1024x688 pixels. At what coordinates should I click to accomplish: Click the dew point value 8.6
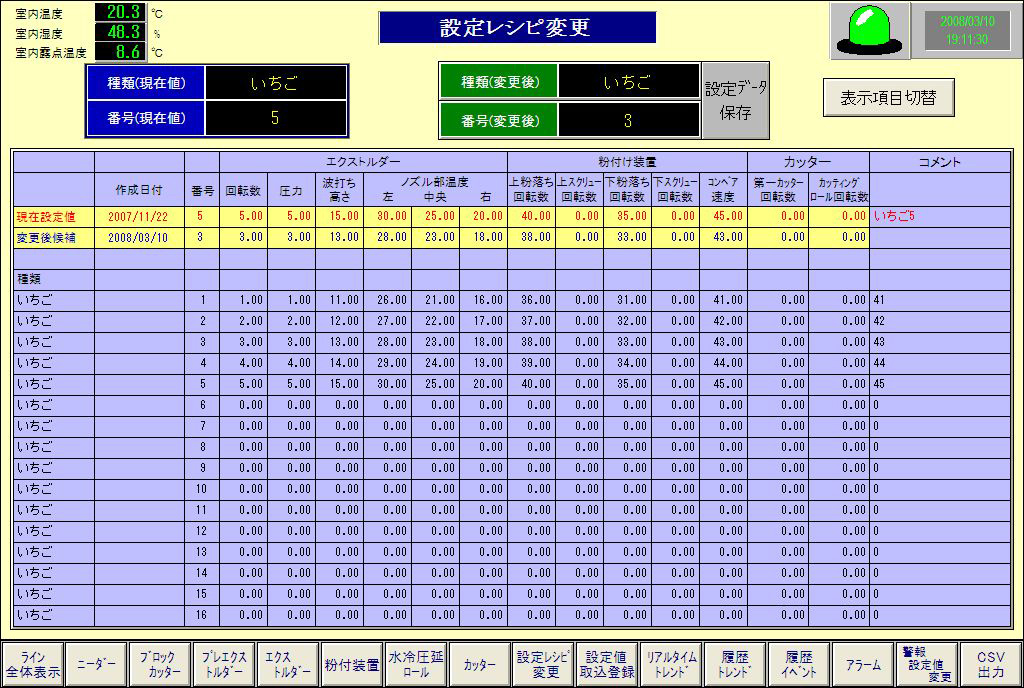(x=121, y=52)
